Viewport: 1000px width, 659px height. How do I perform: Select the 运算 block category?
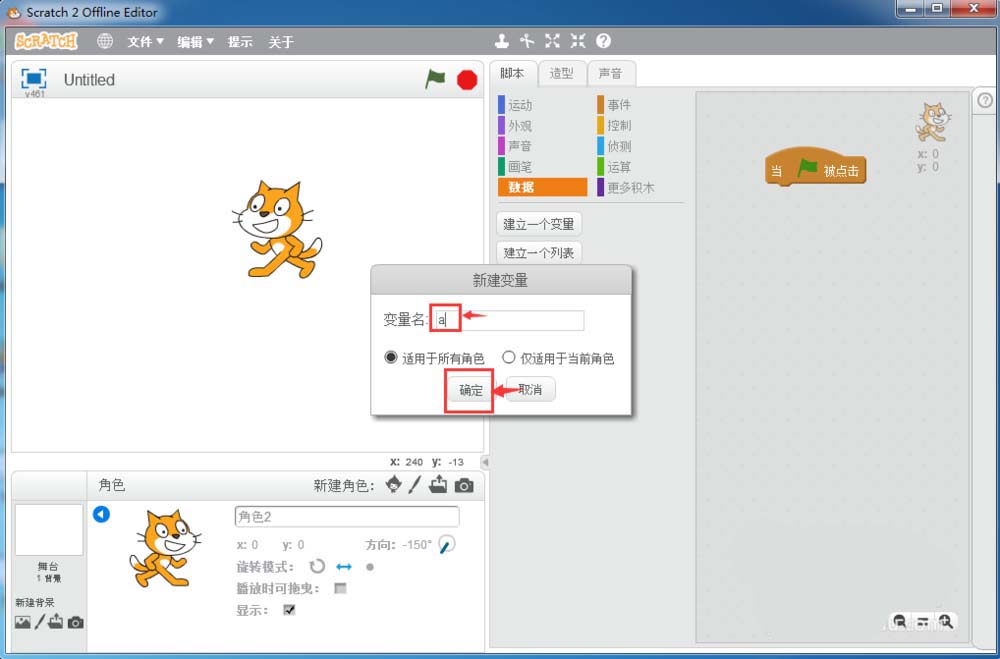pyautogui.click(x=640, y=167)
